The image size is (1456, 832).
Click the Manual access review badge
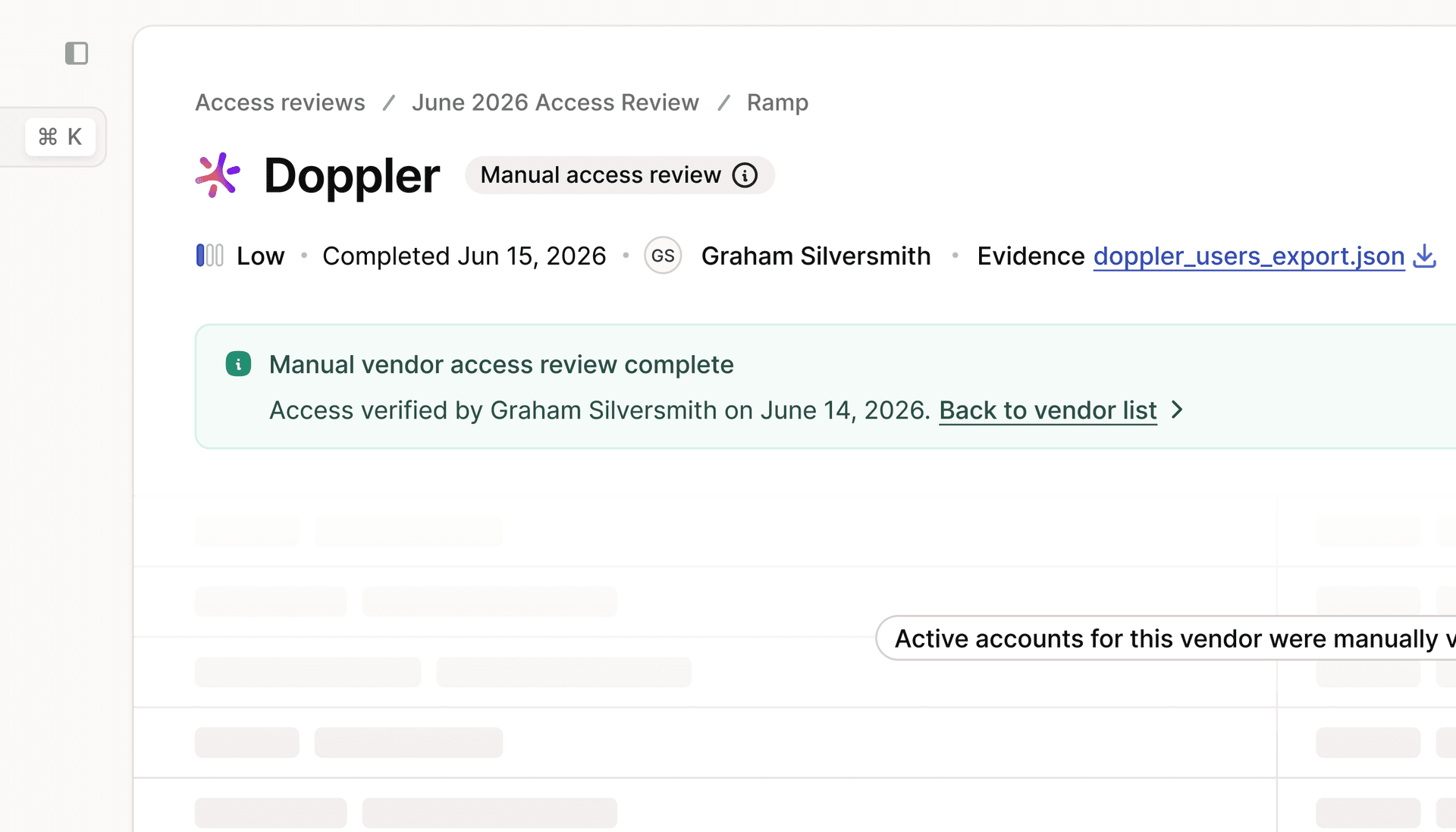(x=600, y=175)
